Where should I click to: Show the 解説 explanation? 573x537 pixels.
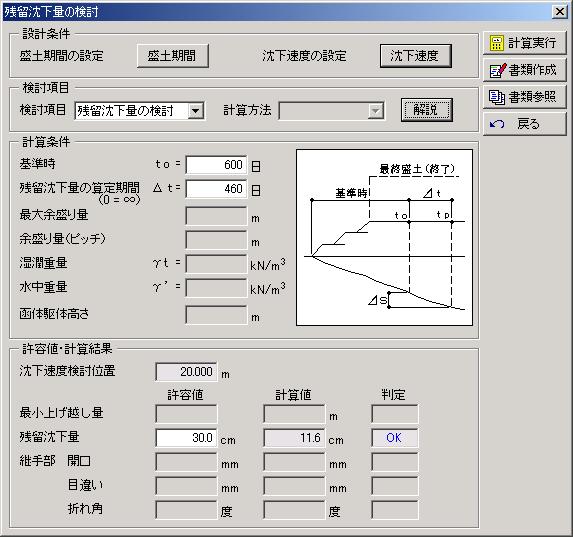point(426,110)
